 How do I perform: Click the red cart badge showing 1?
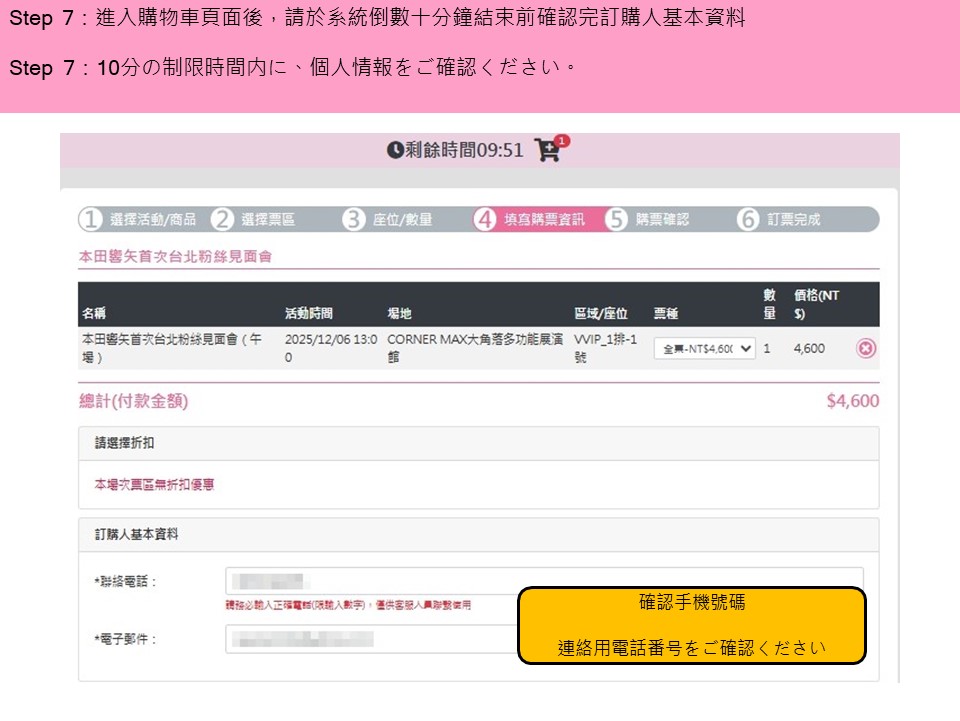[561, 141]
